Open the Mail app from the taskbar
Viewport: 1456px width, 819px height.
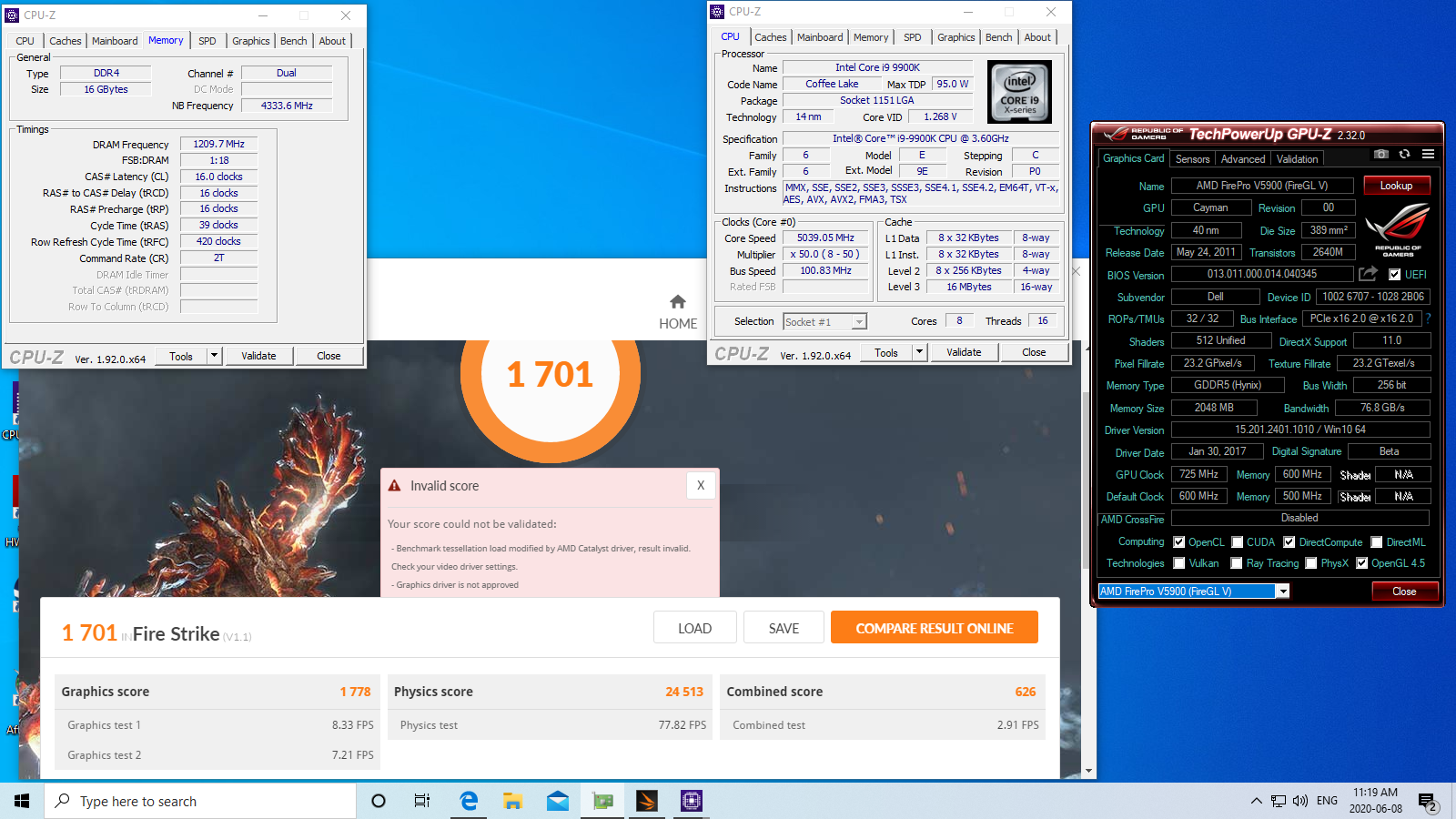coord(557,801)
